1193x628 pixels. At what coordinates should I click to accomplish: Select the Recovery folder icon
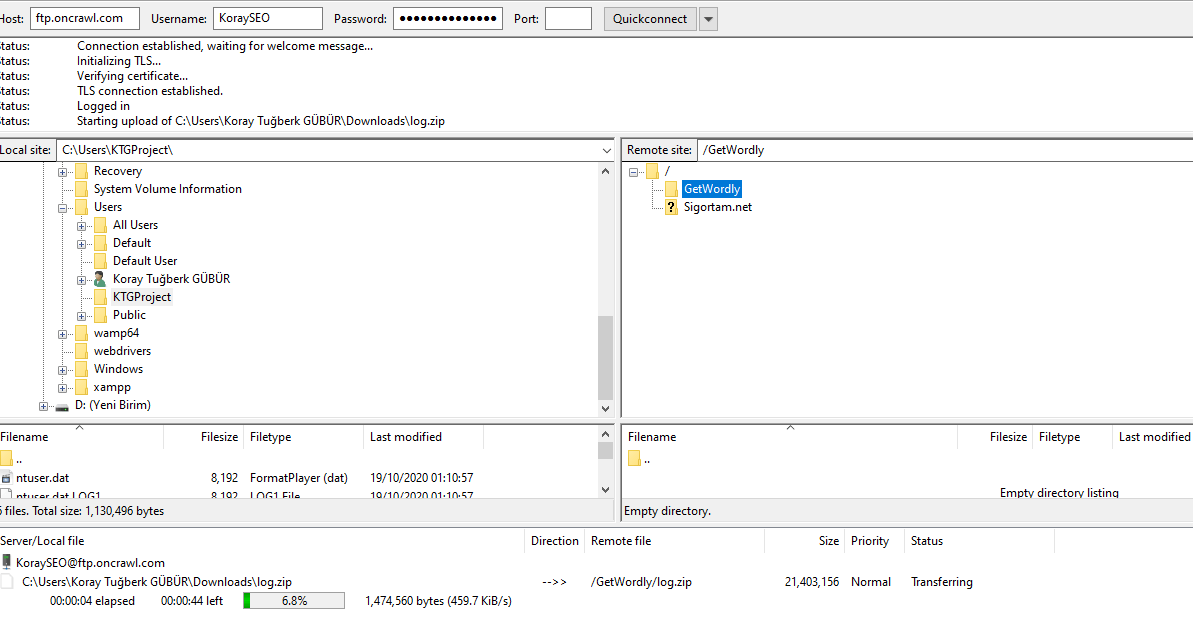[x=81, y=171]
